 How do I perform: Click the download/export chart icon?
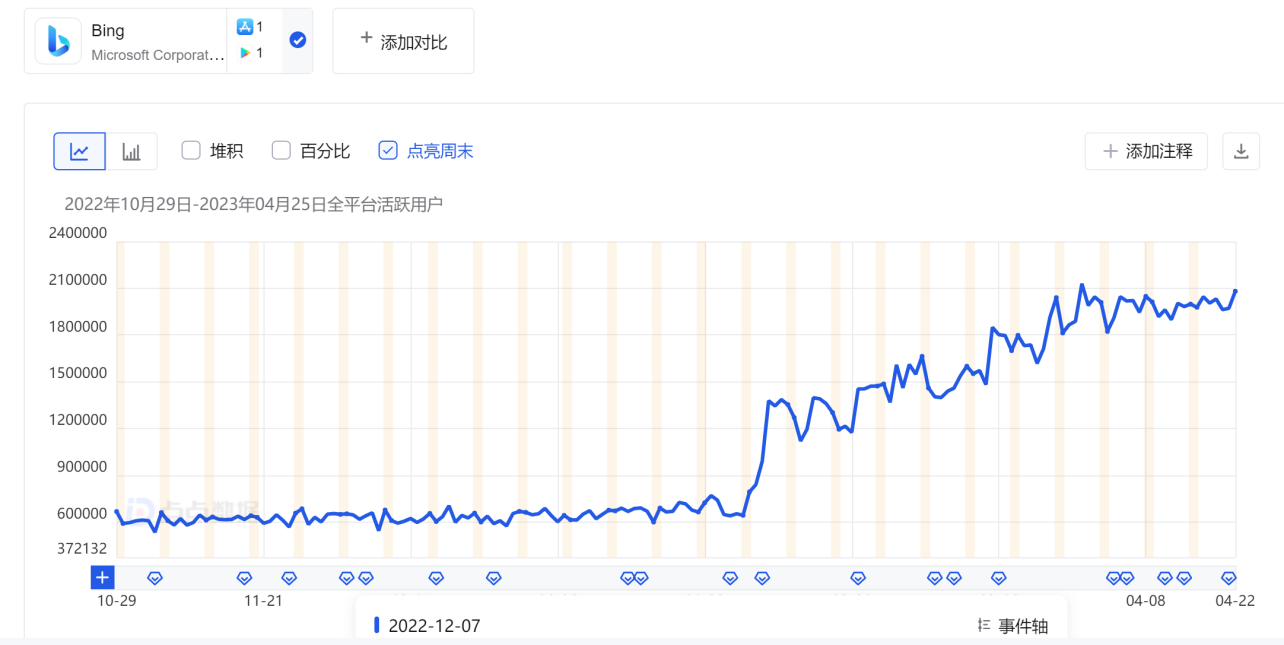[1241, 150]
